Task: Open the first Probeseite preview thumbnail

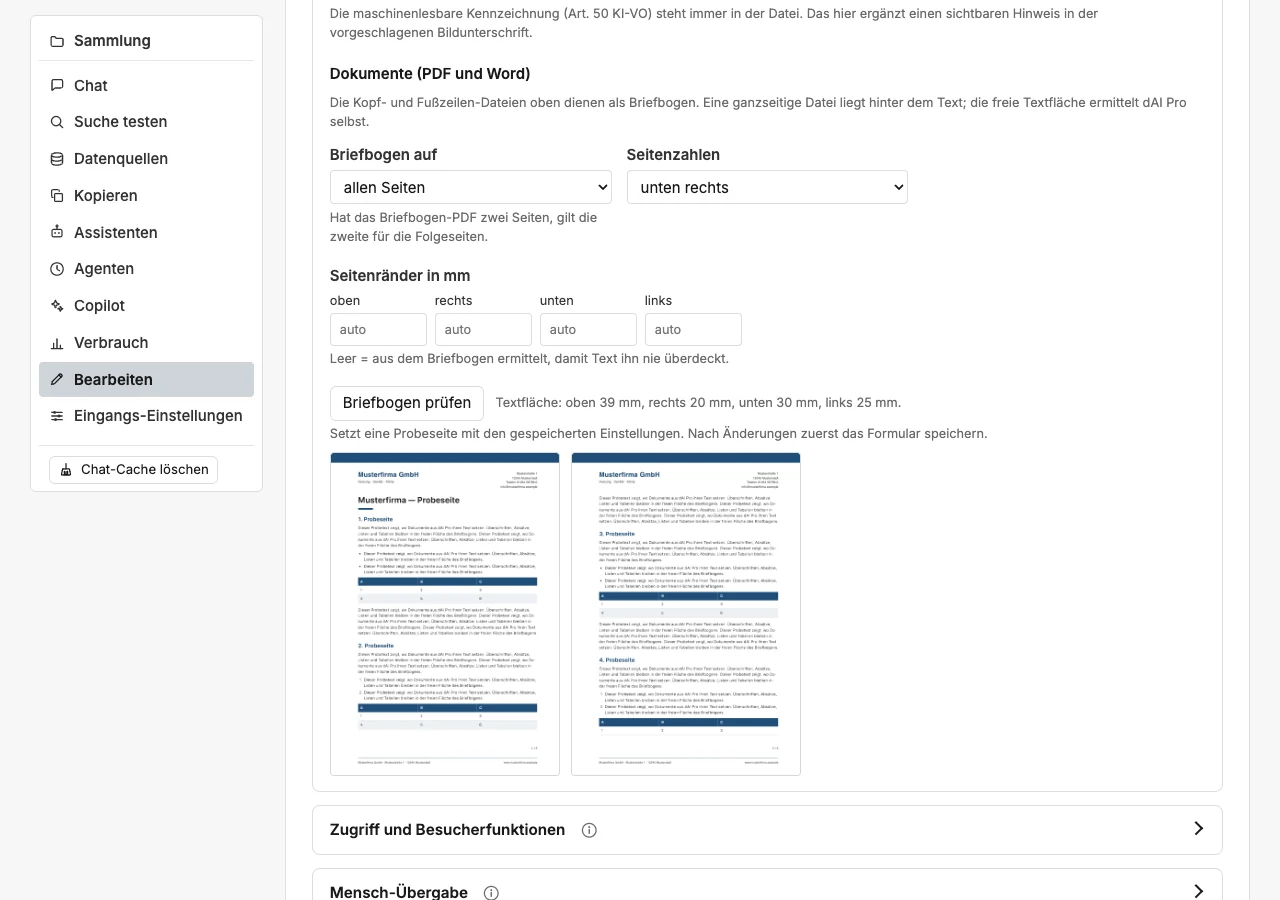Action: 445,614
